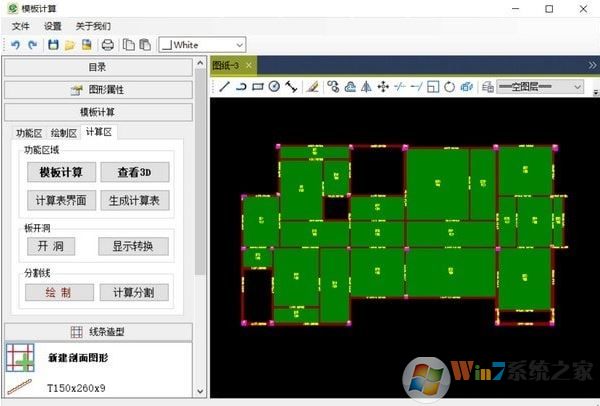Open the 文件 menu
600x406 pixels.
[20, 26]
